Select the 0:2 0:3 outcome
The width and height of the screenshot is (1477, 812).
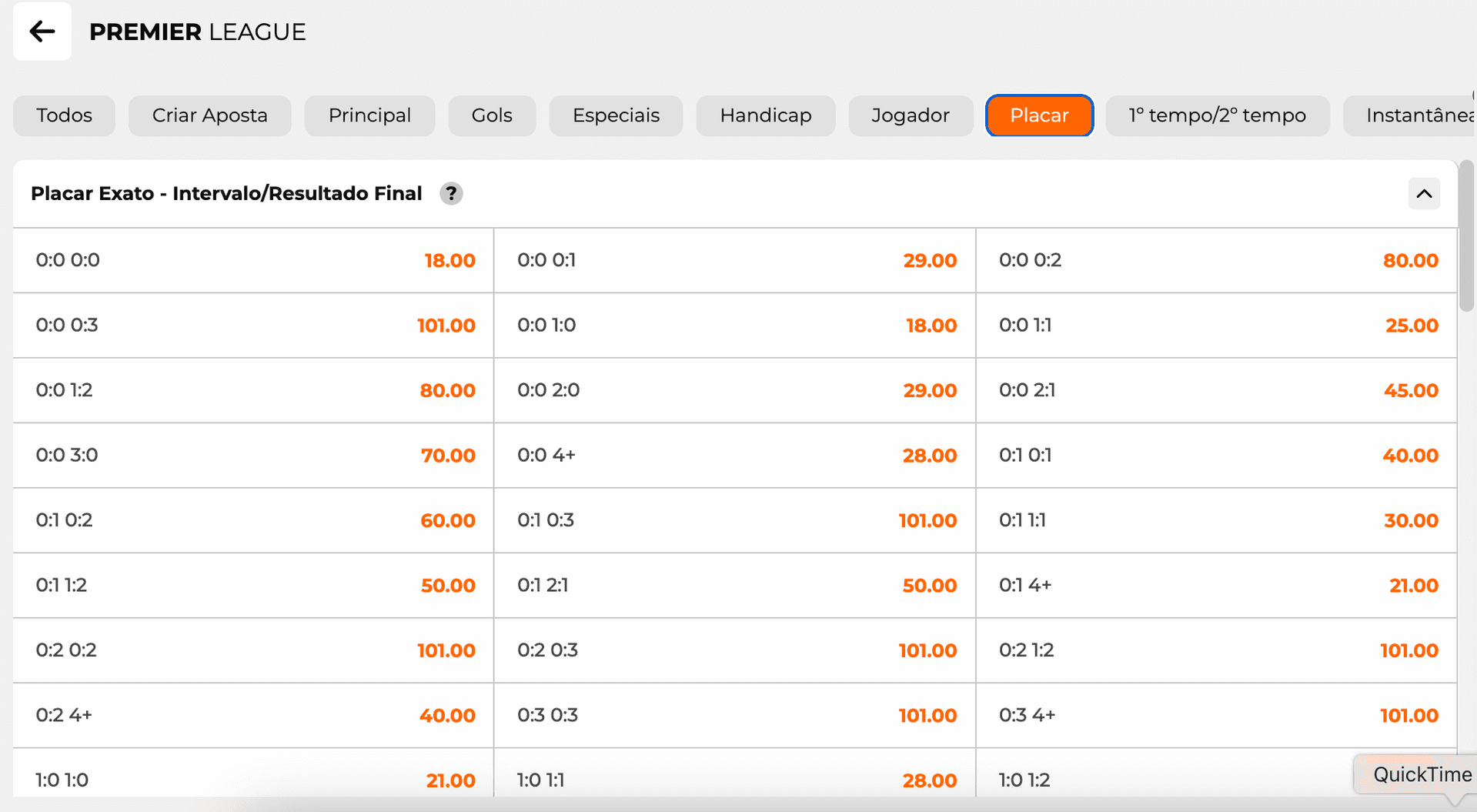(735, 650)
